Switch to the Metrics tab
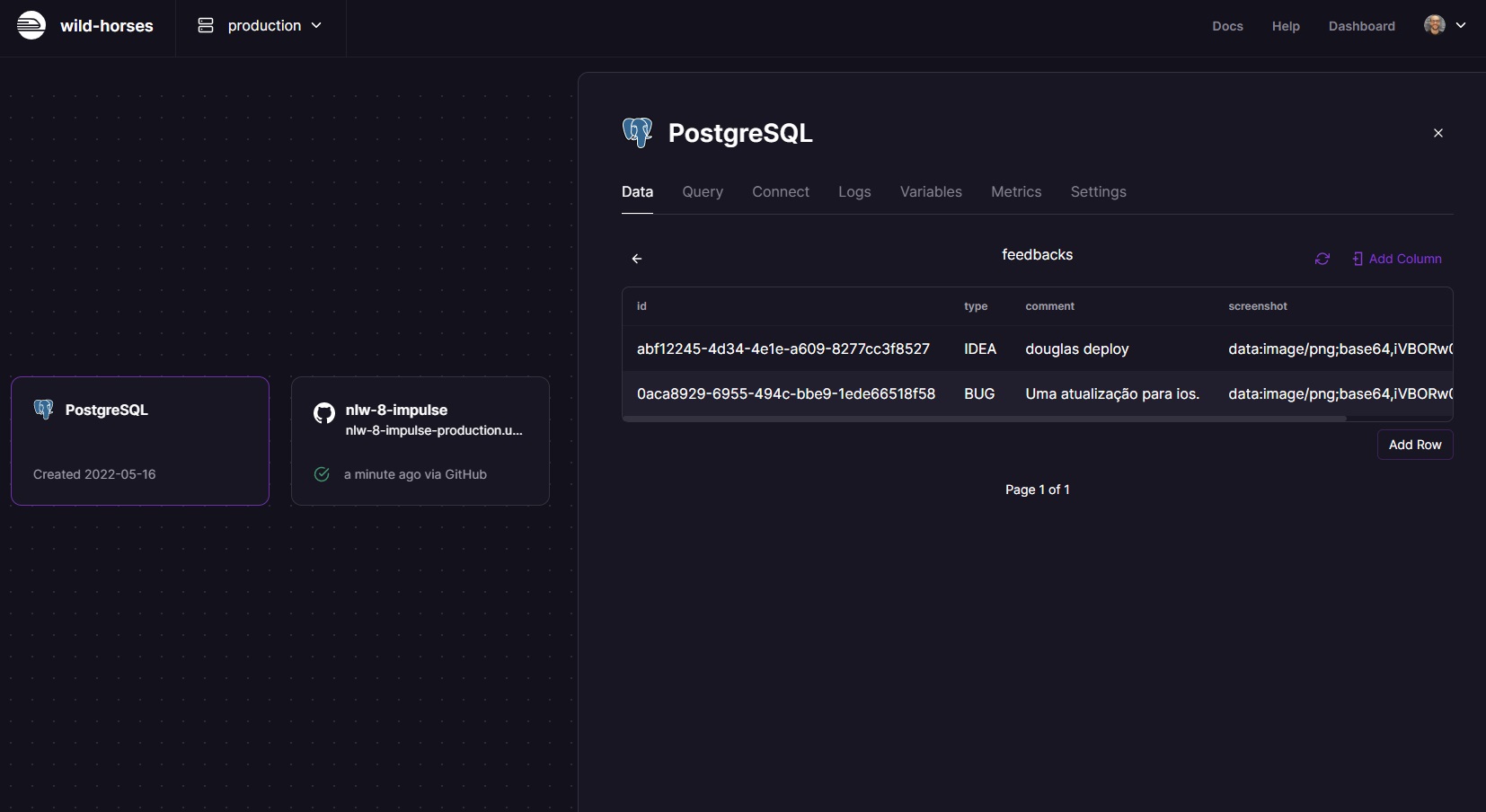1486x812 pixels. [1016, 192]
